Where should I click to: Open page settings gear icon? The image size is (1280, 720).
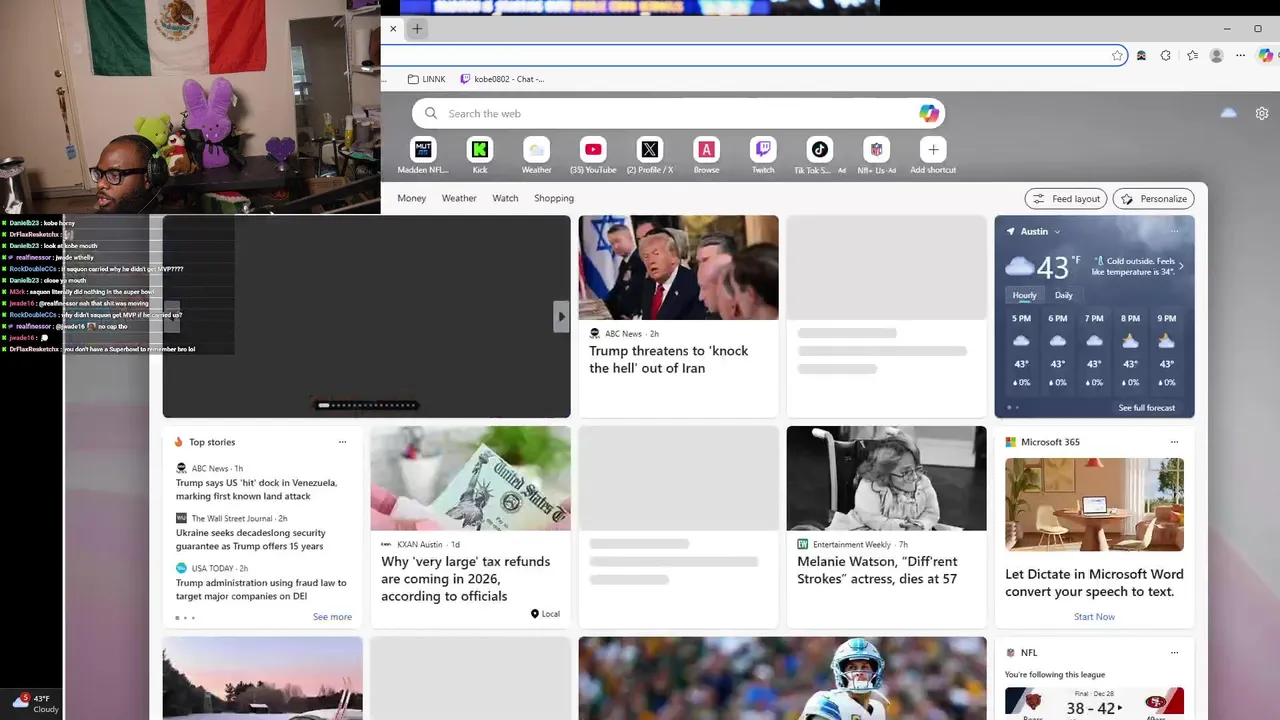point(1262,113)
